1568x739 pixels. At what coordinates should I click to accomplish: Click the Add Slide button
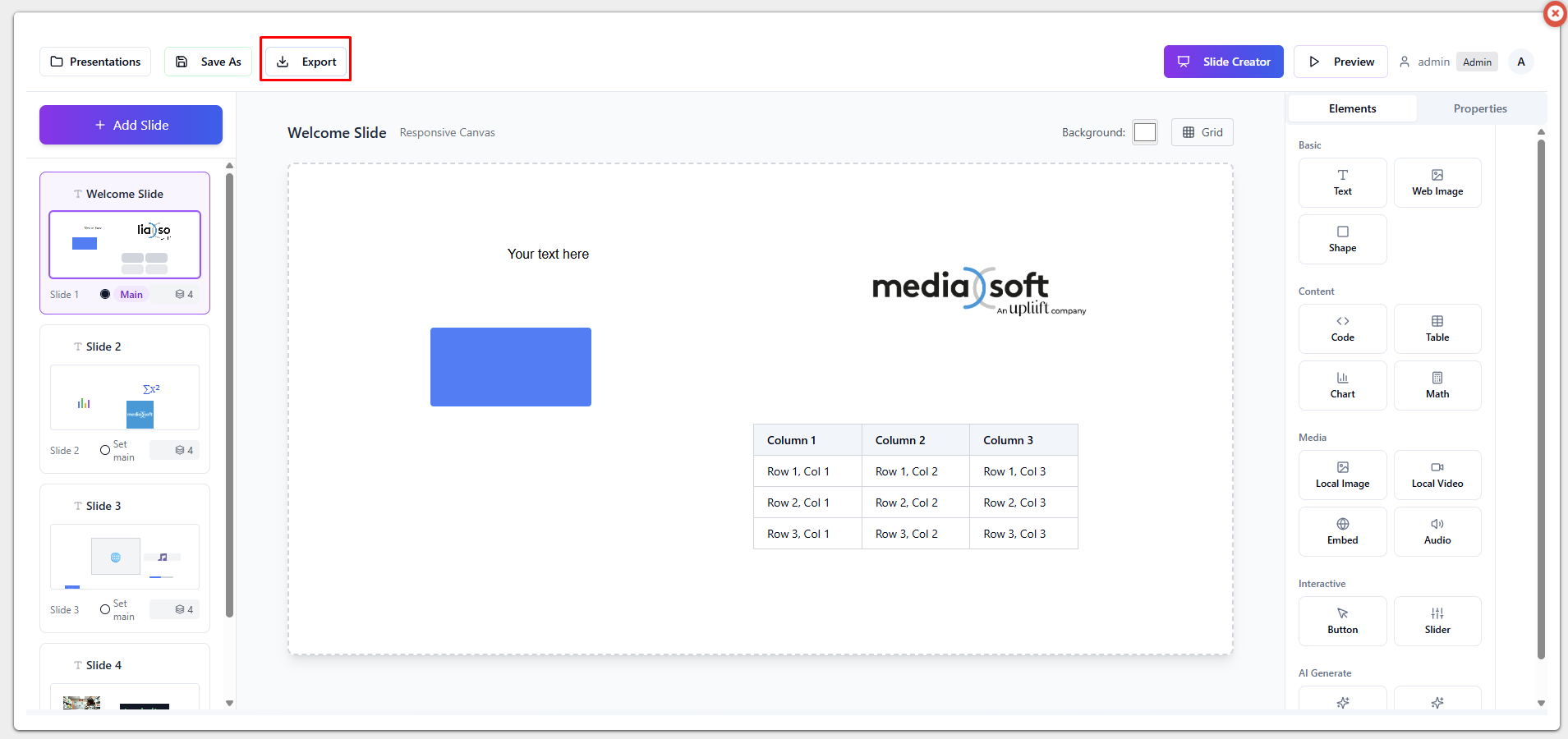pyautogui.click(x=131, y=125)
